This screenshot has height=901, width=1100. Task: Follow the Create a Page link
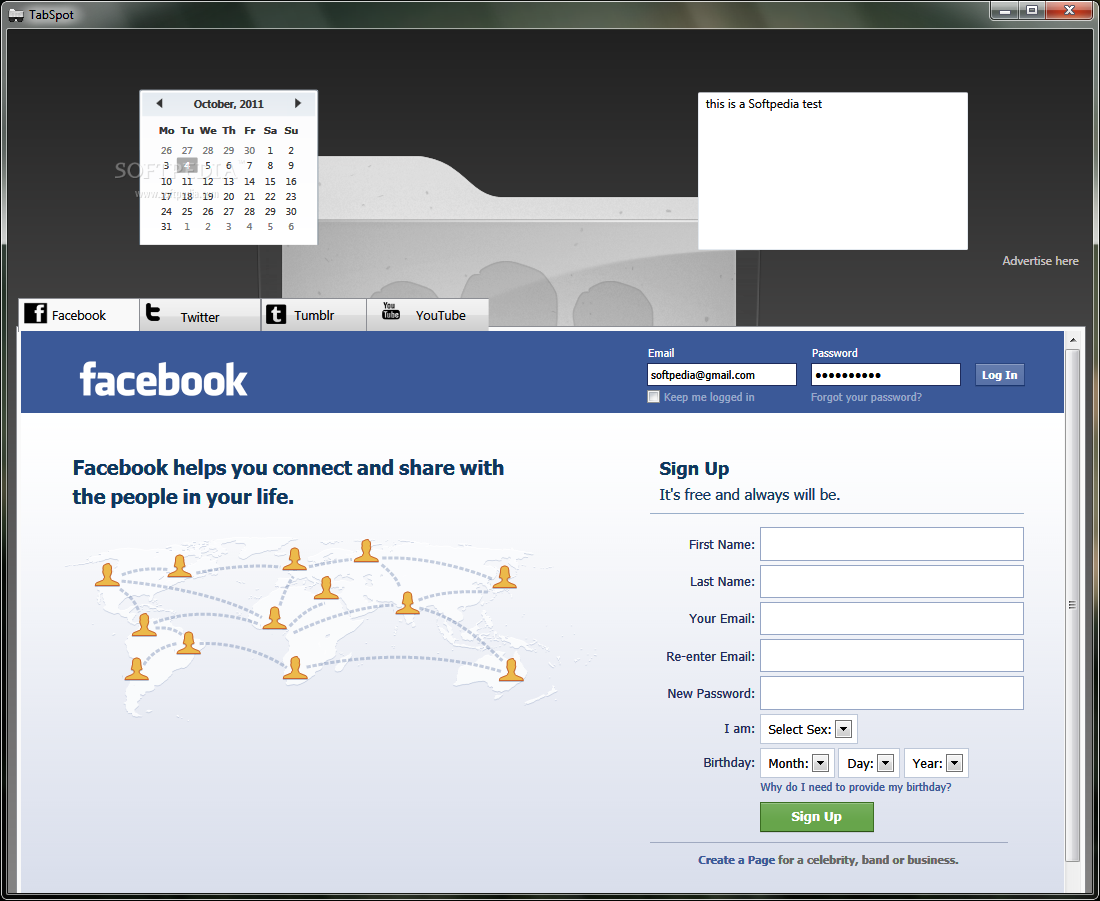(737, 860)
